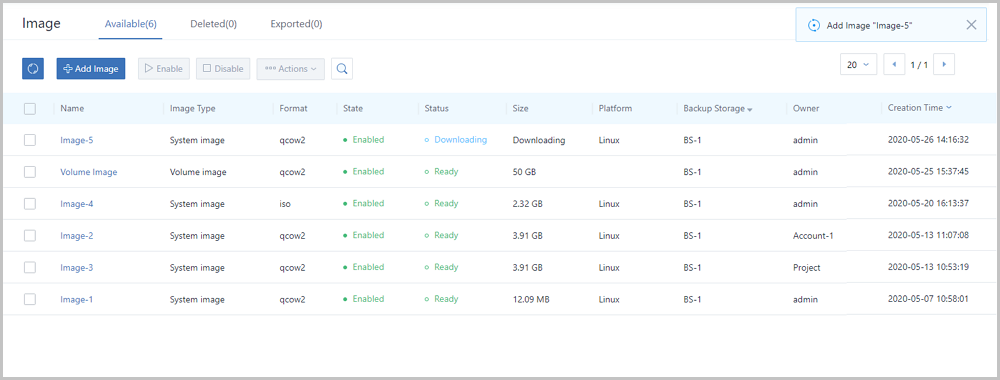Open the Image-2 link

pyautogui.click(x=77, y=236)
